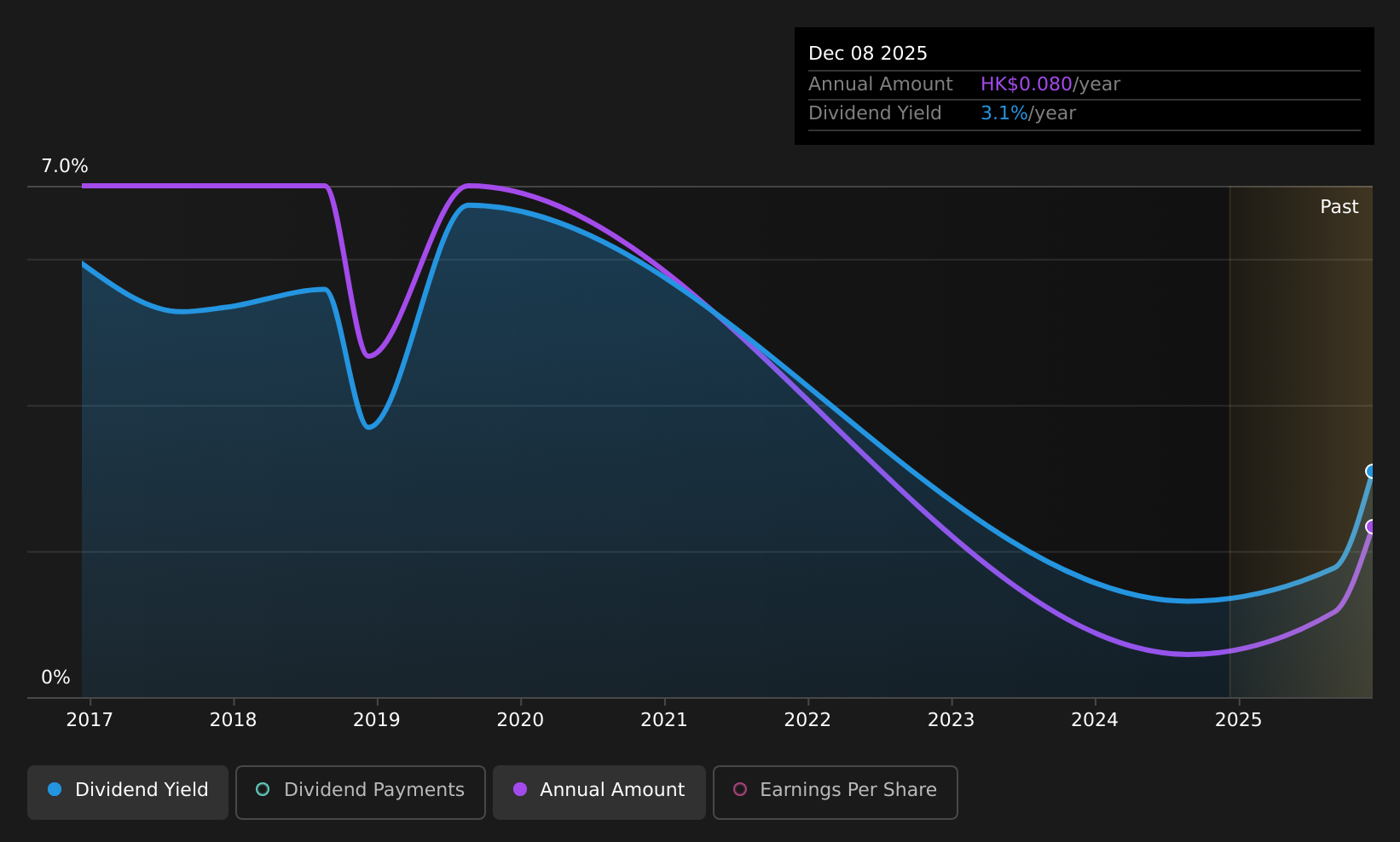Enable the Dividend Payments legend series
Screen dimensions: 1400x842
(x=361, y=793)
